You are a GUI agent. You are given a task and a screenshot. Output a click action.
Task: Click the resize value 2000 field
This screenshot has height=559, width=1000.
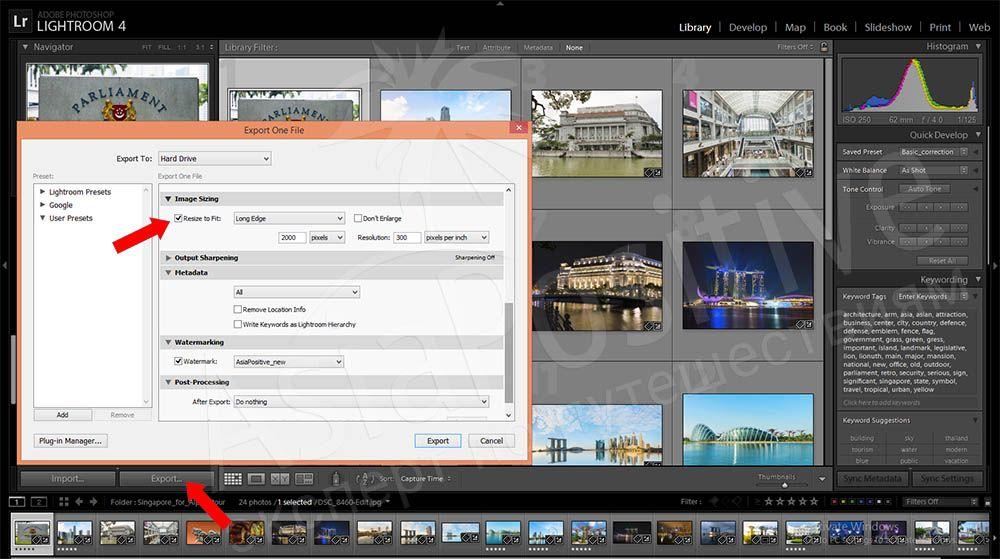pyautogui.click(x=292, y=237)
